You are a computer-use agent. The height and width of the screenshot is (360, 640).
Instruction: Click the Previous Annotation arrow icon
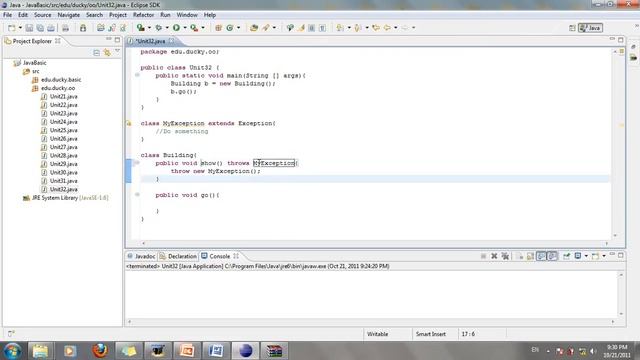358,28
